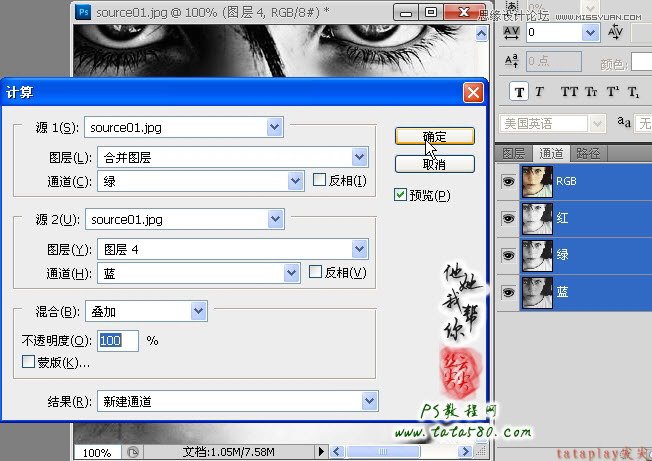The image size is (652, 461).
Task: Click the 颜色 text color swatch
Action: coord(642,62)
